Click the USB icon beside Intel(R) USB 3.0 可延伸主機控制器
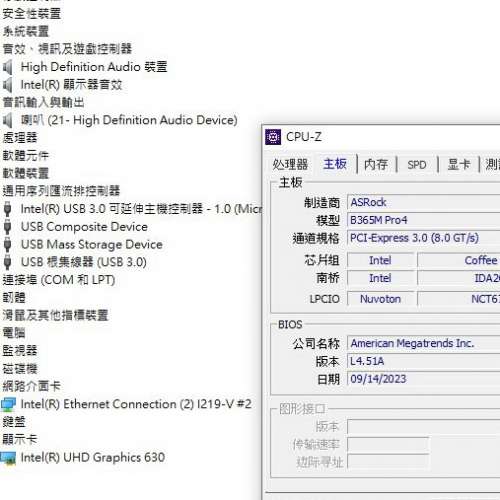Viewport: 500px width, 500px height. coord(7,209)
